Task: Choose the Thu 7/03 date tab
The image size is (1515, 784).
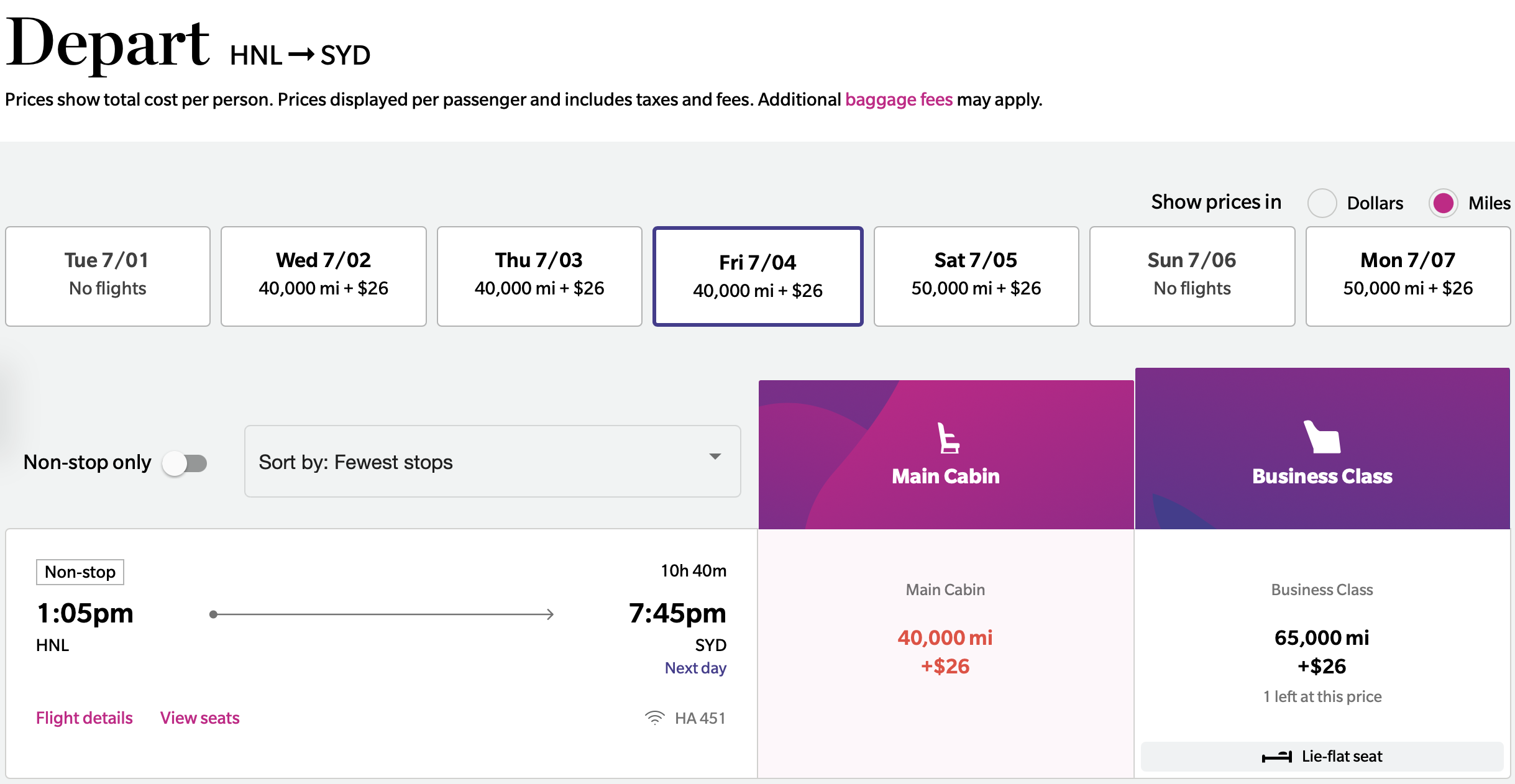Action: click(539, 276)
